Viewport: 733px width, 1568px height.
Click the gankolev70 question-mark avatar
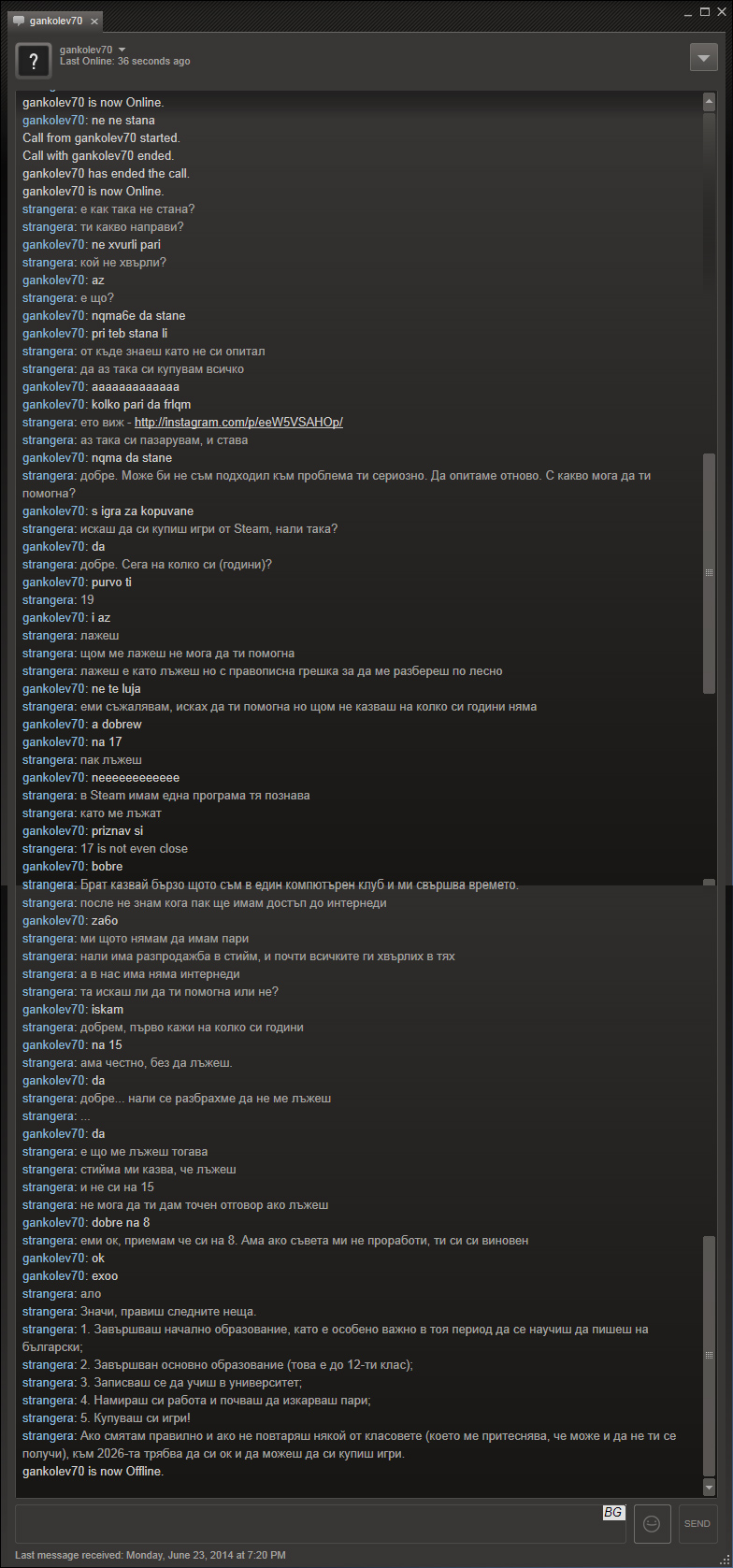click(34, 61)
